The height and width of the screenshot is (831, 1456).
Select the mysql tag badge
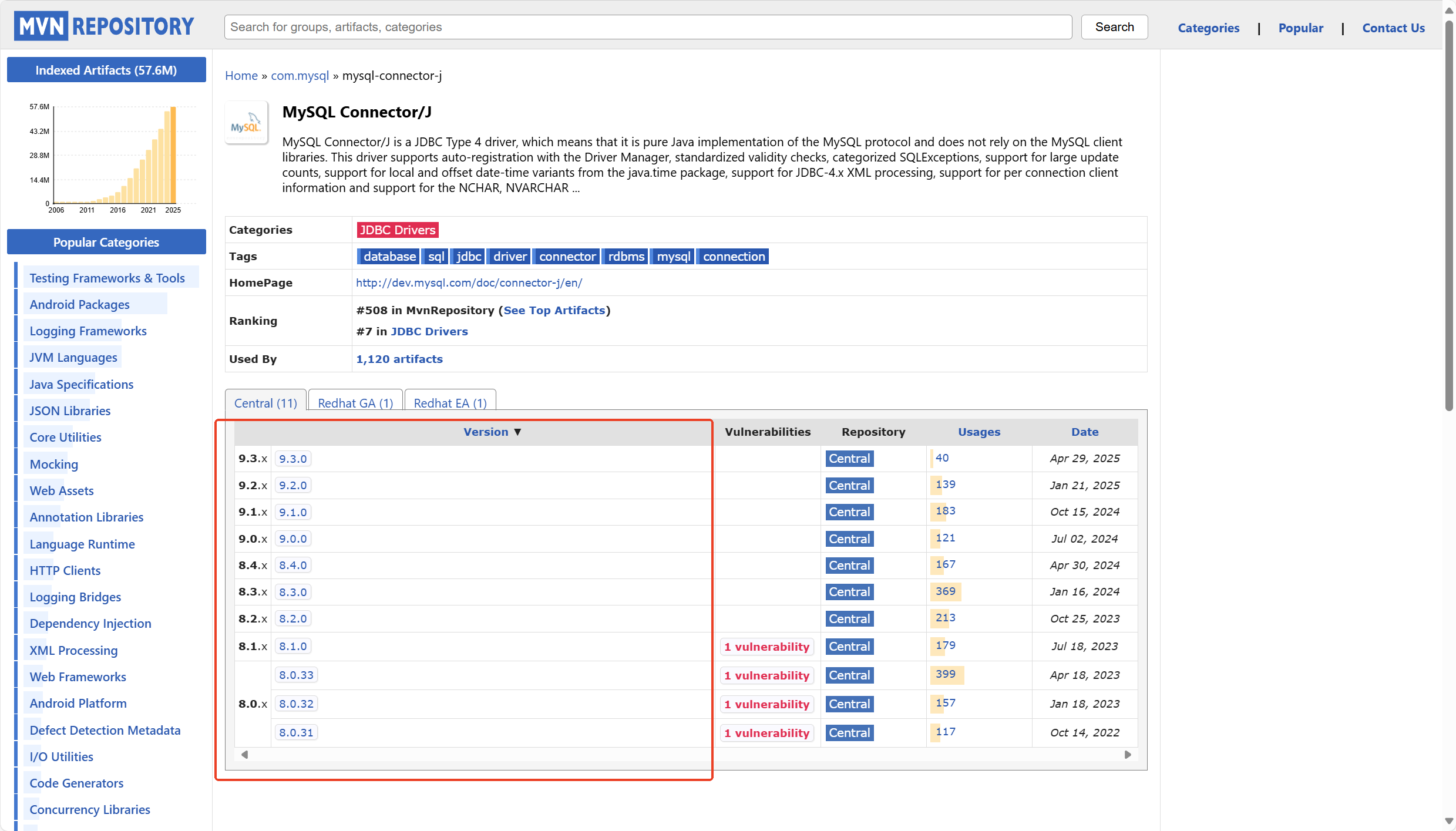click(673, 257)
